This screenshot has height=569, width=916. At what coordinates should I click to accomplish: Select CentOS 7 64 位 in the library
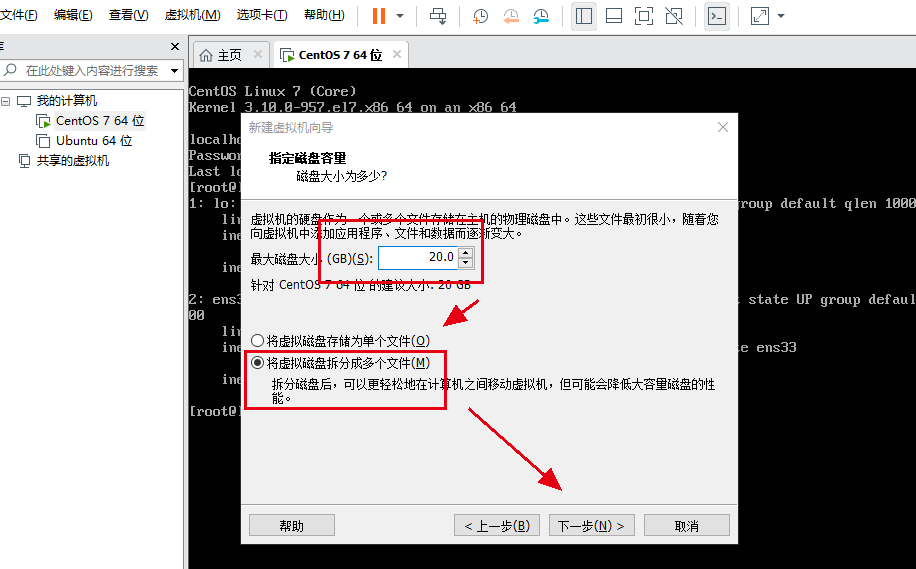(99, 121)
